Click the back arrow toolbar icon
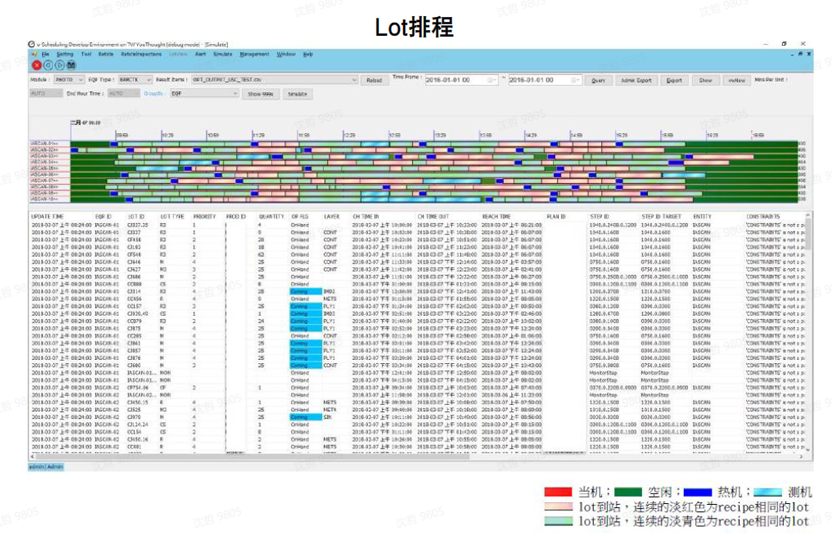The width and height of the screenshot is (832, 543). click(48, 65)
